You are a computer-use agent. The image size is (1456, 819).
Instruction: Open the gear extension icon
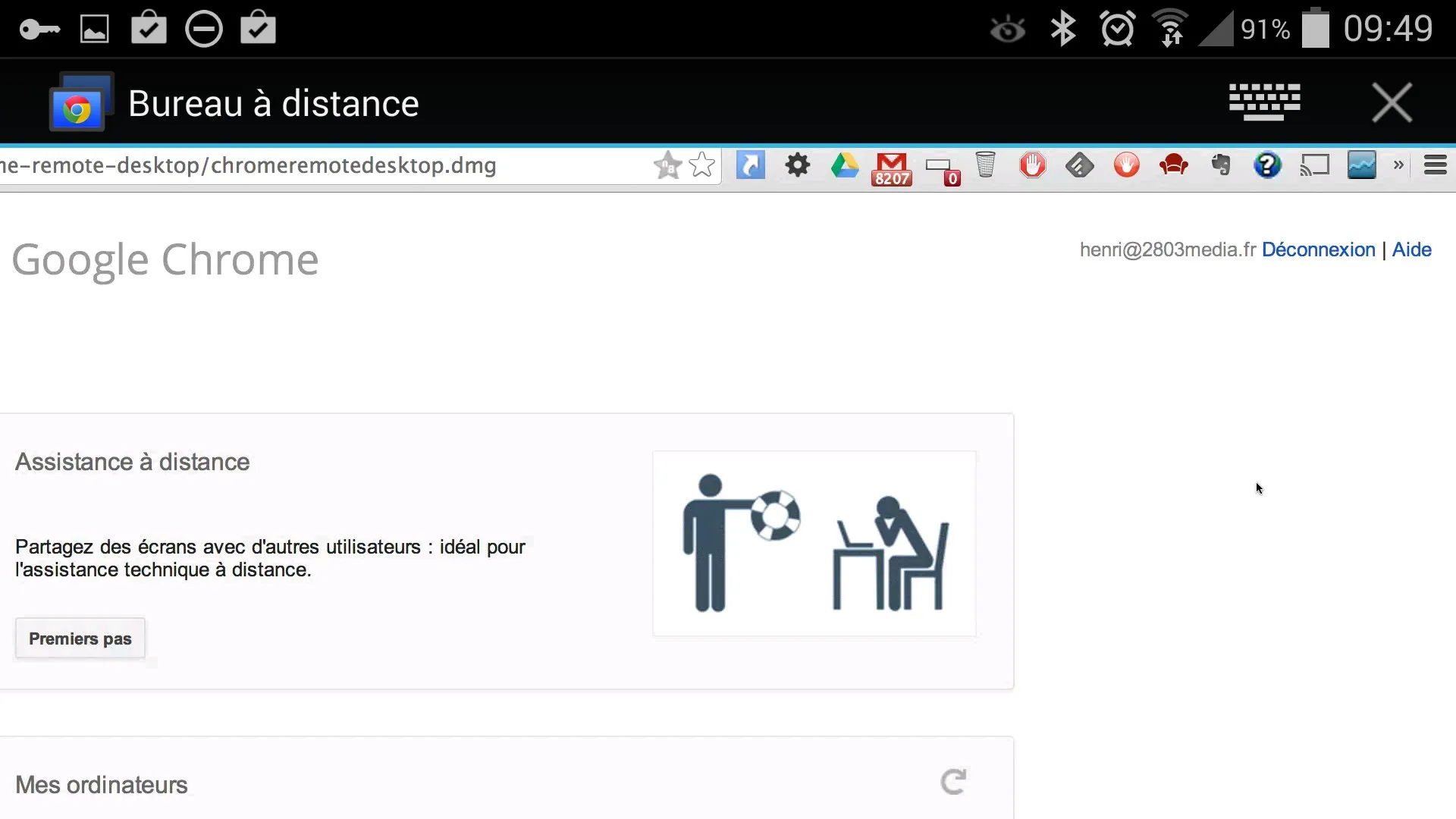click(798, 165)
